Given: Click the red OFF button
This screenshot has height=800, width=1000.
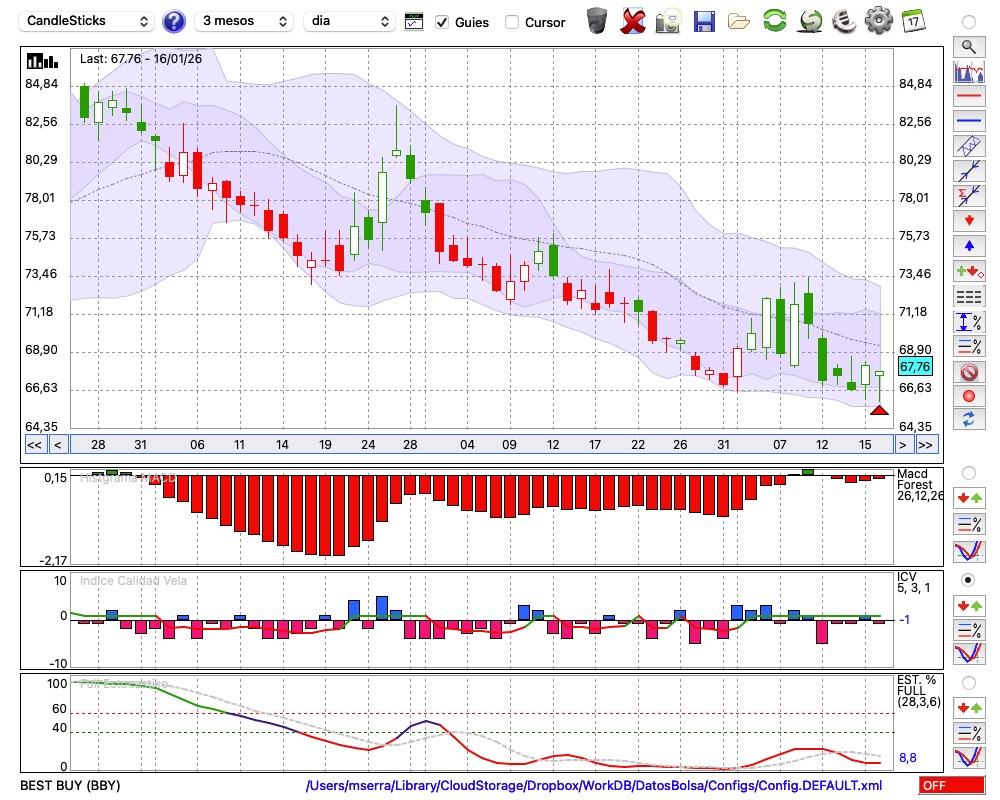Looking at the screenshot, I should pos(950,786).
